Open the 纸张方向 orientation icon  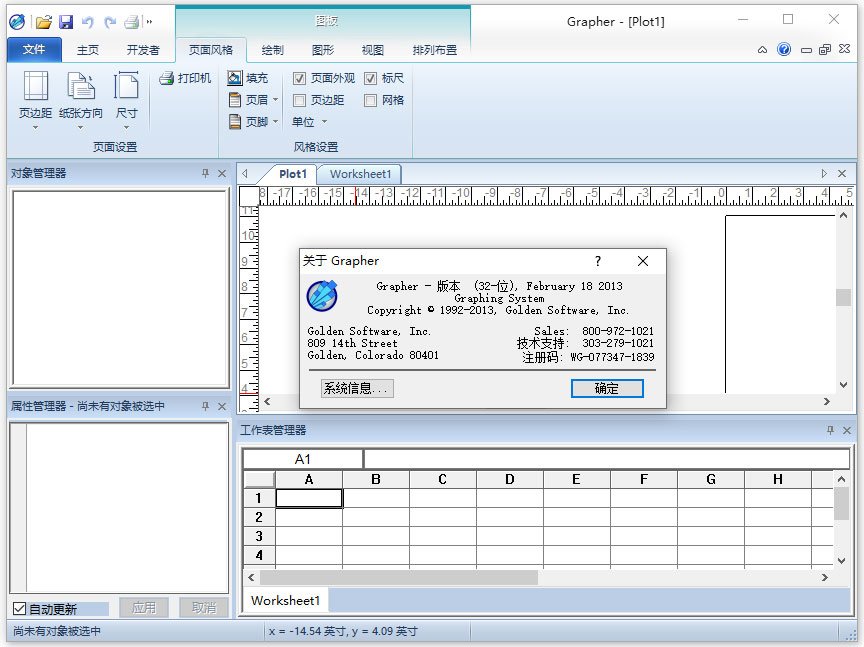point(81,86)
